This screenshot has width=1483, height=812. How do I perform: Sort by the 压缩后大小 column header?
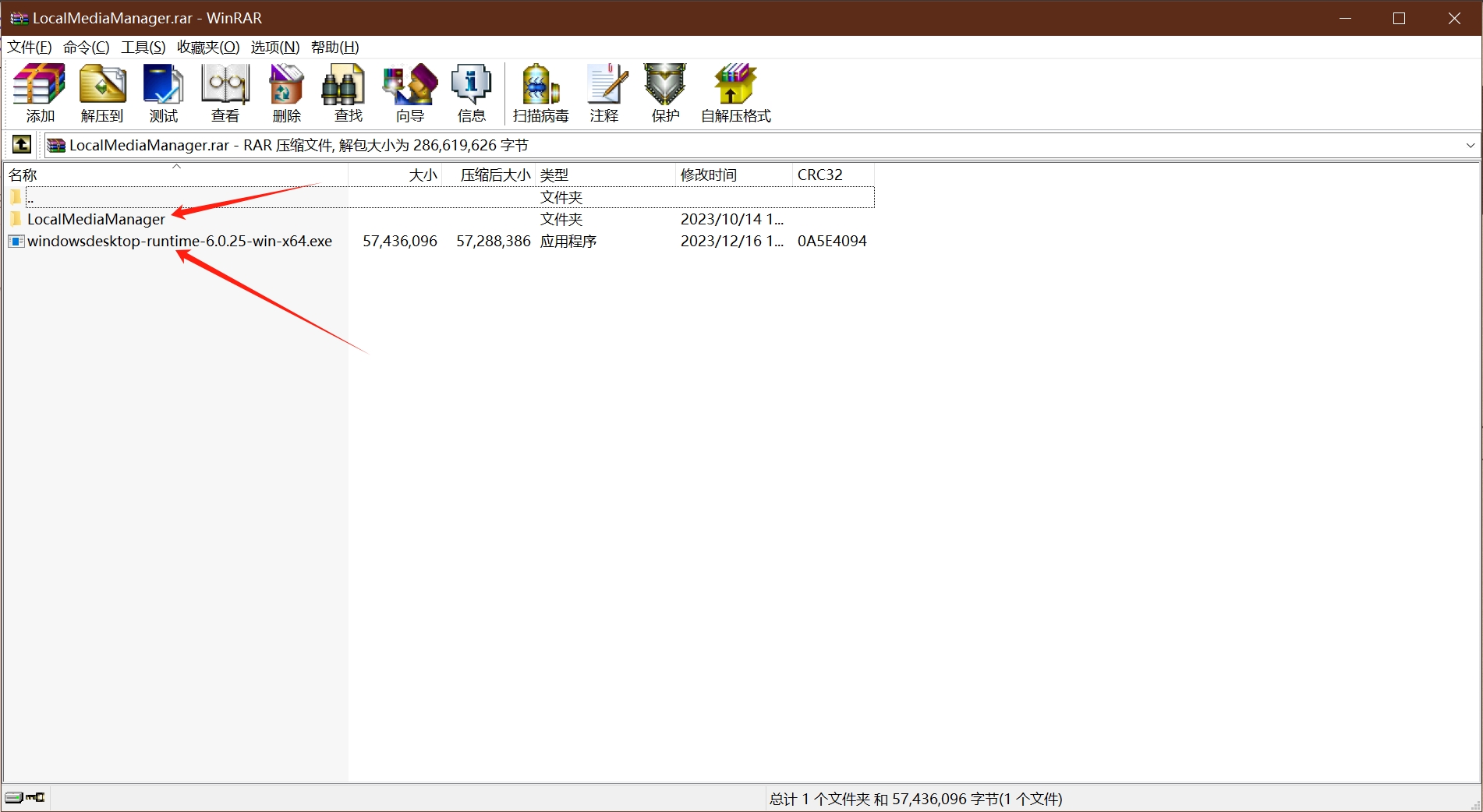[x=489, y=175]
